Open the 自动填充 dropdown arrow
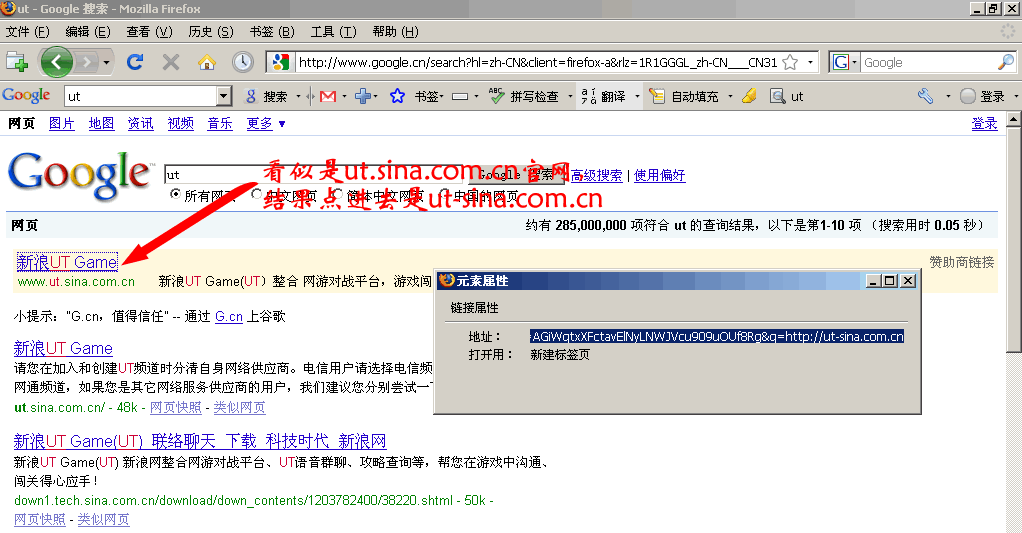 coord(730,96)
